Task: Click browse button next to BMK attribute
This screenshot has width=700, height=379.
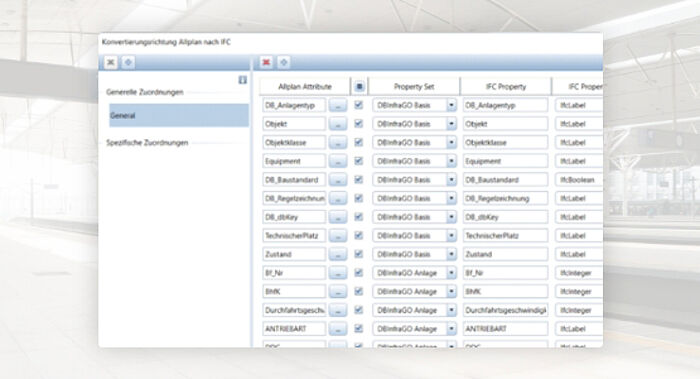Action: pyautogui.click(x=338, y=292)
